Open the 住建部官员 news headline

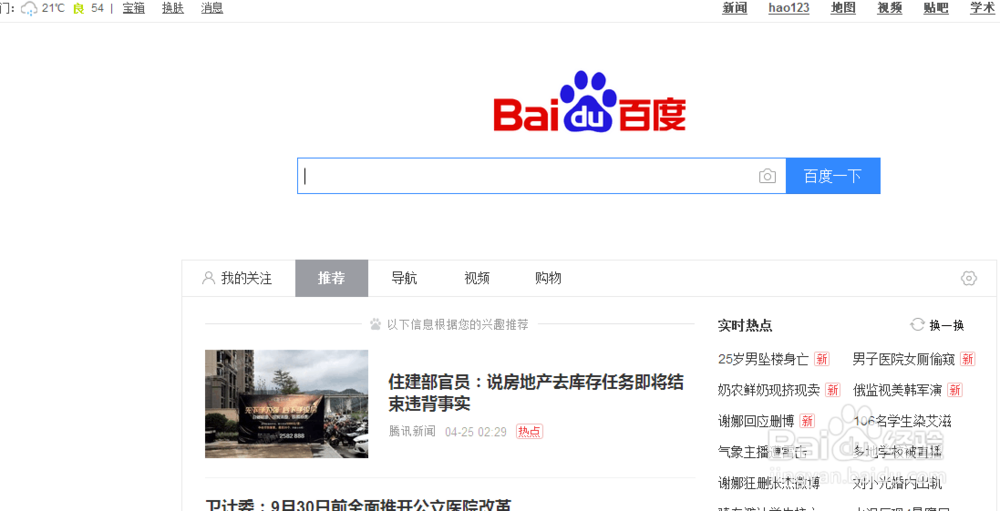pos(536,393)
